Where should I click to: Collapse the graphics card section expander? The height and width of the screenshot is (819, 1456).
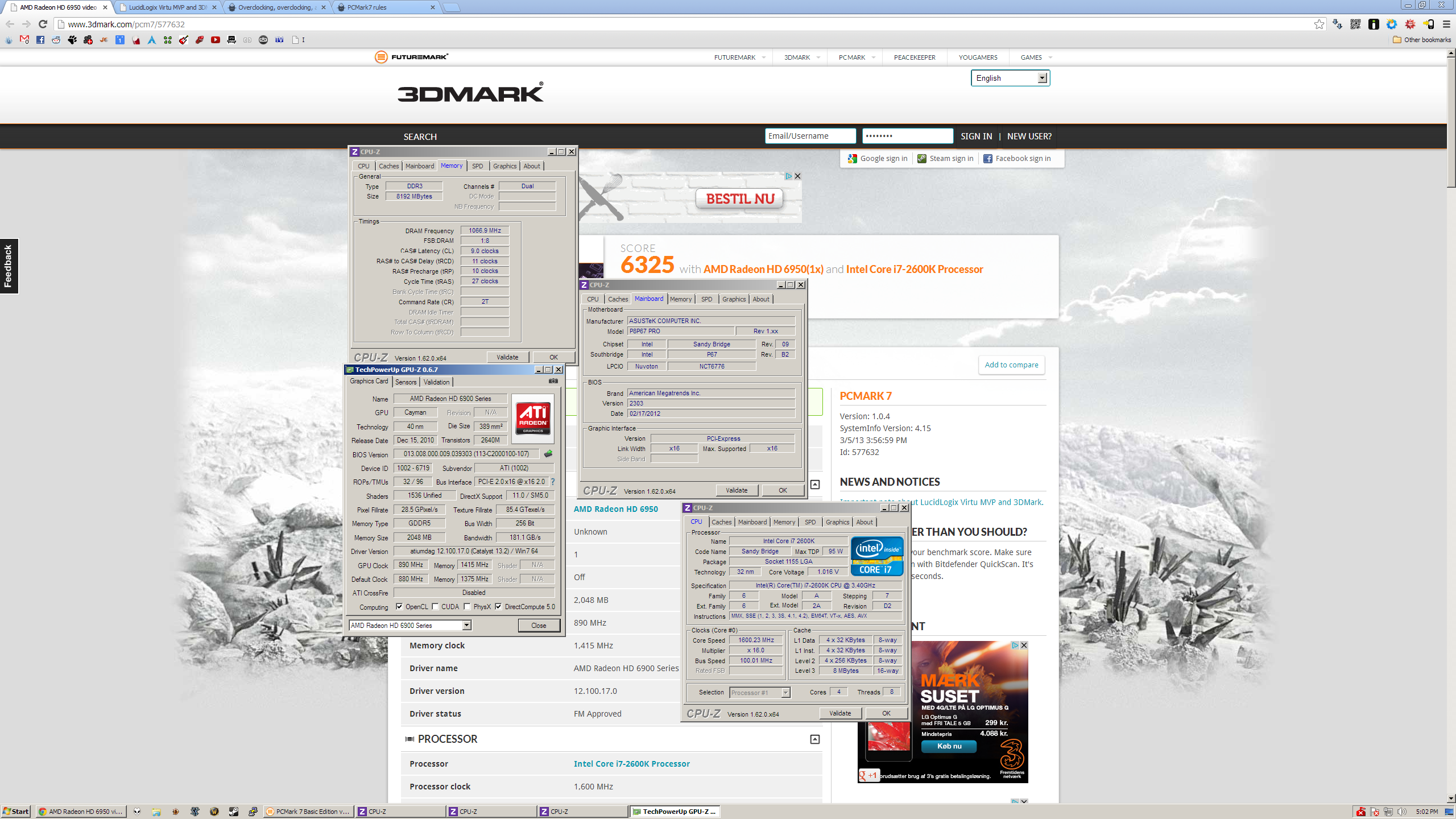pyautogui.click(x=814, y=485)
